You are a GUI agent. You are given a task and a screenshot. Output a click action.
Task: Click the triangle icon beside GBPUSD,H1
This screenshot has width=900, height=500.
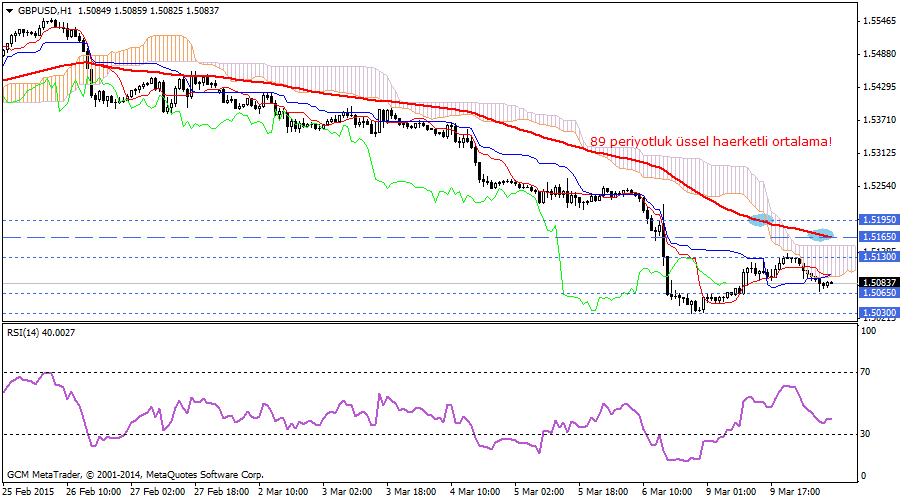pyautogui.click(x=9, y=10)
